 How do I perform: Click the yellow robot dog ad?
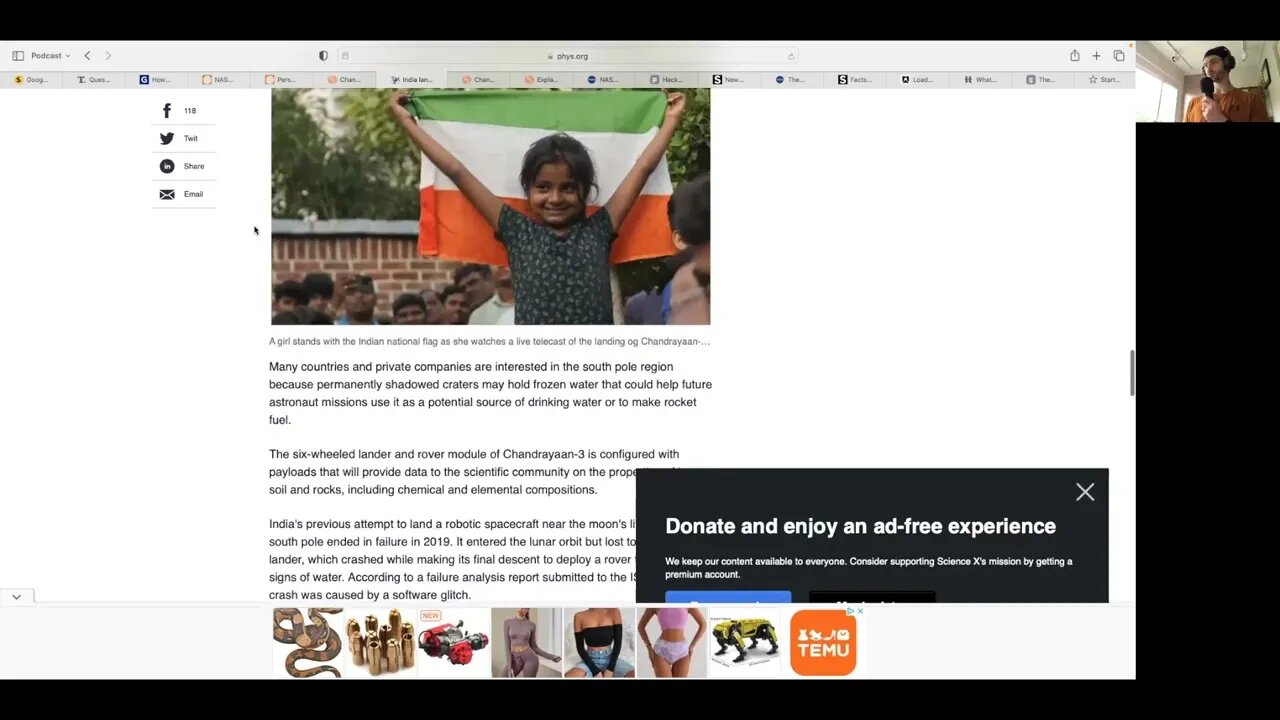pos(744,642)
